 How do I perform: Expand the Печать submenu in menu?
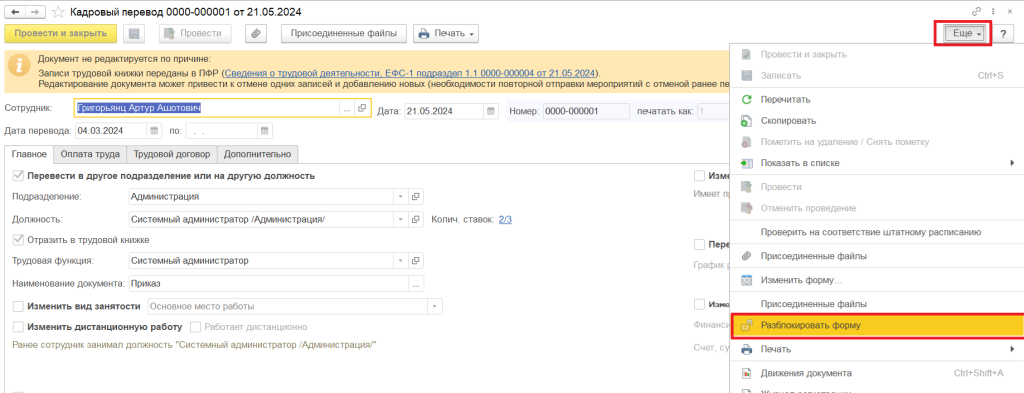tap(1012, 349)
